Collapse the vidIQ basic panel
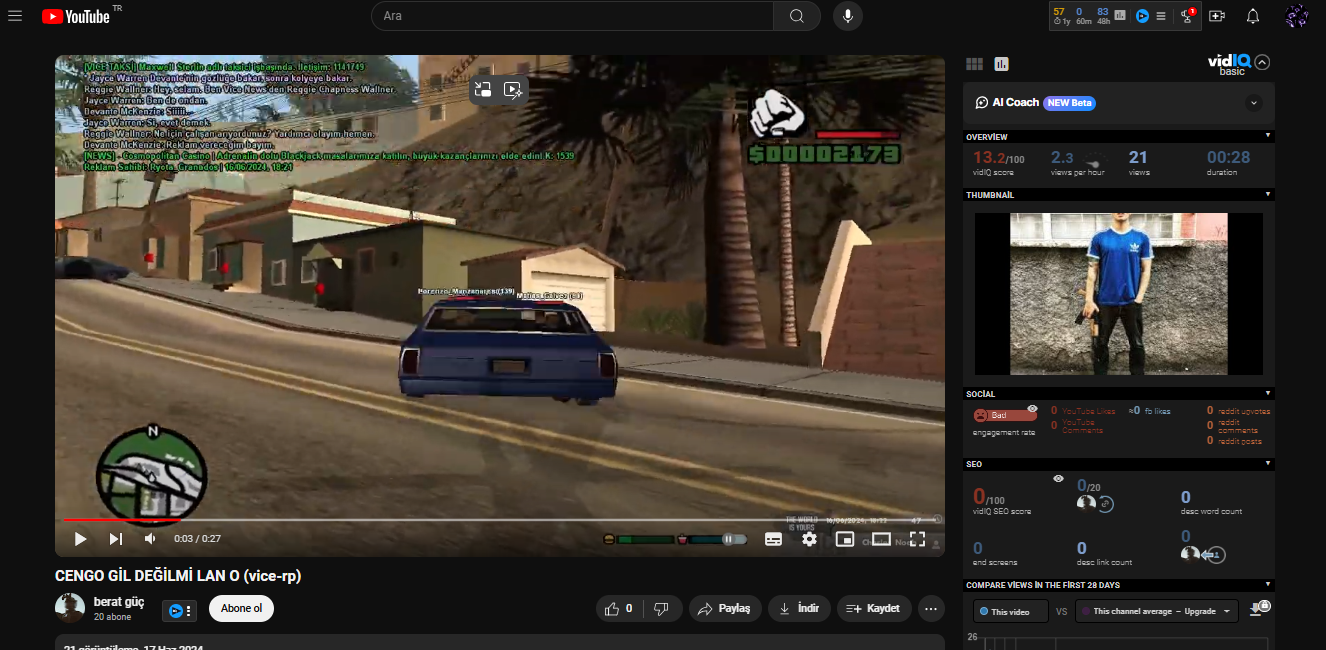The height and width of the screenshot is (650, 1326). coord(1262,62)
